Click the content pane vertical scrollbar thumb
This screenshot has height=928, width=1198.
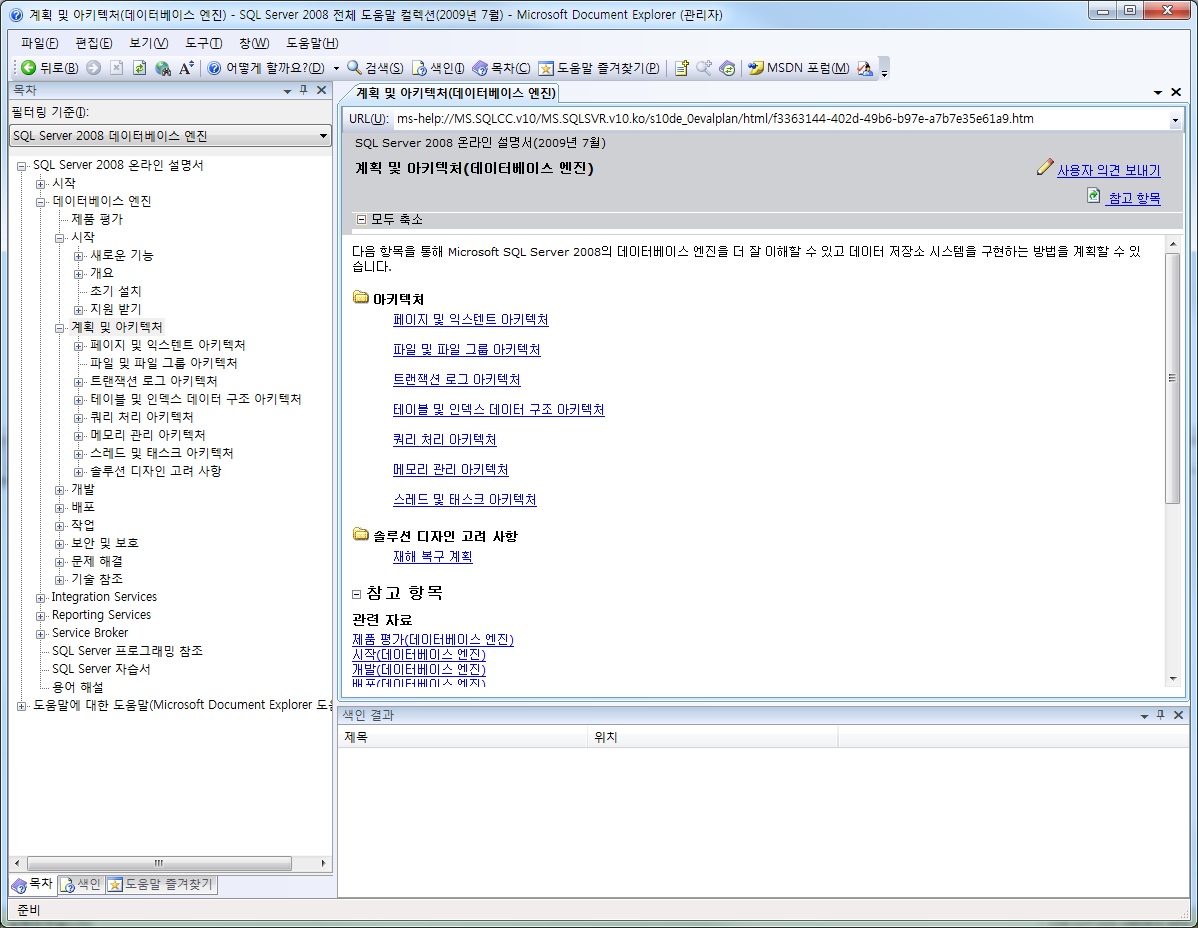1173,378
